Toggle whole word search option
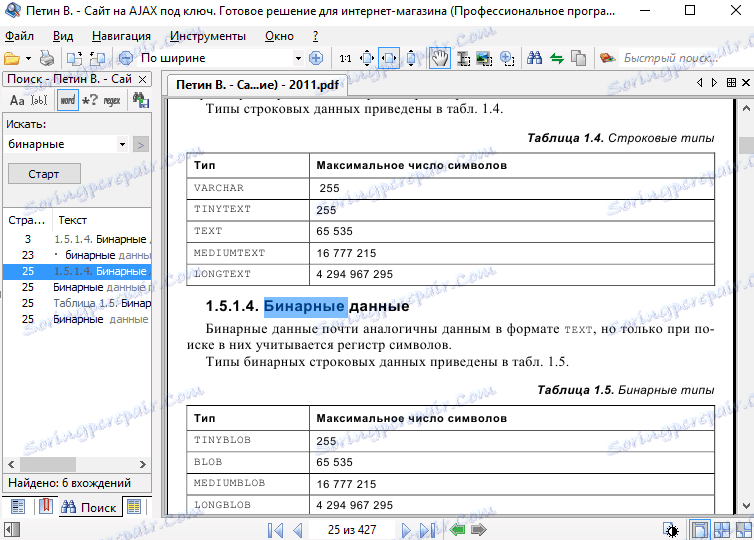Screen dimensions: 754x540 [x=67, y=100]
